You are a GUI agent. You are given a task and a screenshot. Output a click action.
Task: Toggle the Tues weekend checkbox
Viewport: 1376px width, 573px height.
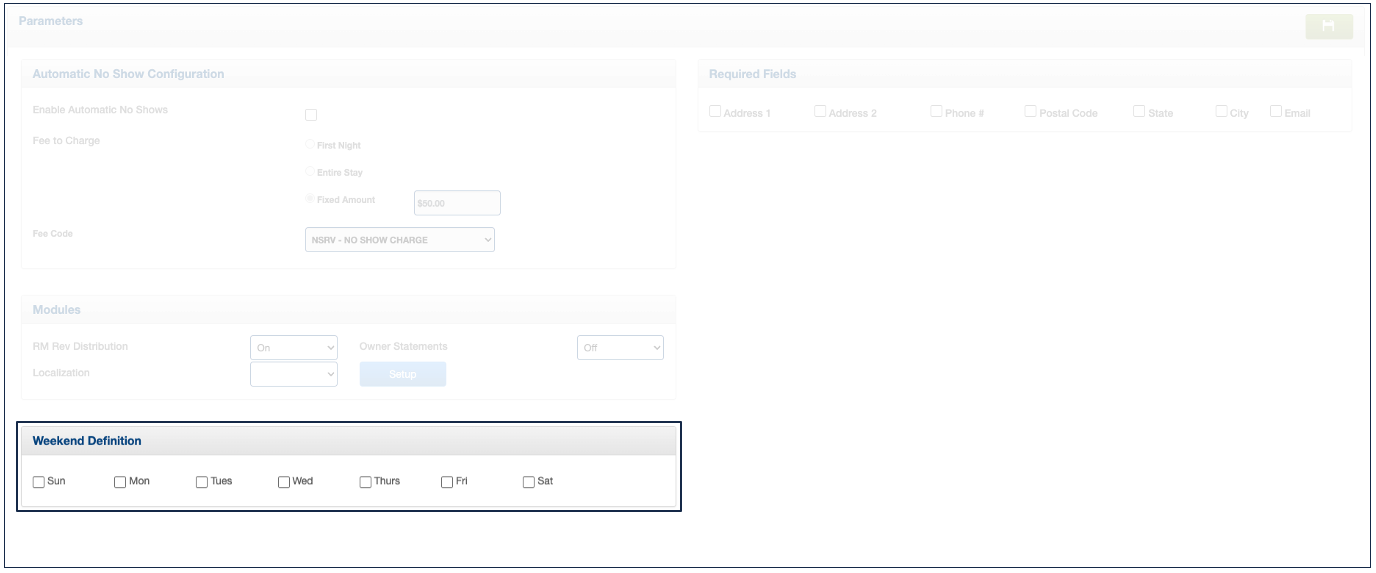(x=202, y=482)
